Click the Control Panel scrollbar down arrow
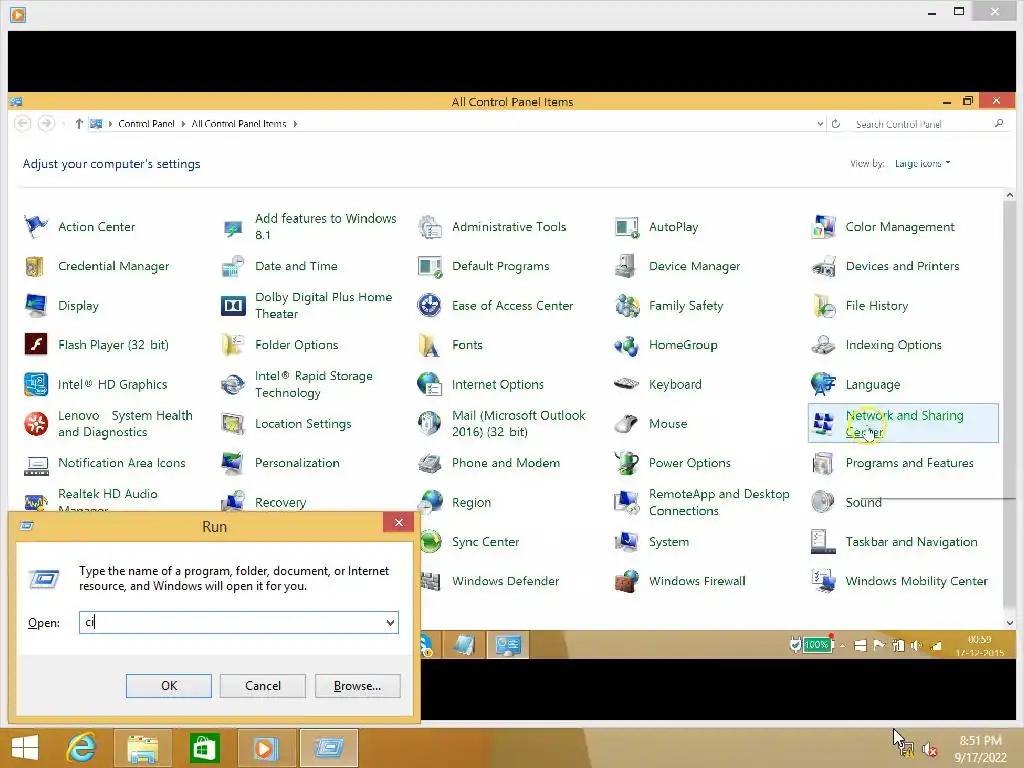This screenshot has height=768, width=1024. click(x=1010, y=623)
